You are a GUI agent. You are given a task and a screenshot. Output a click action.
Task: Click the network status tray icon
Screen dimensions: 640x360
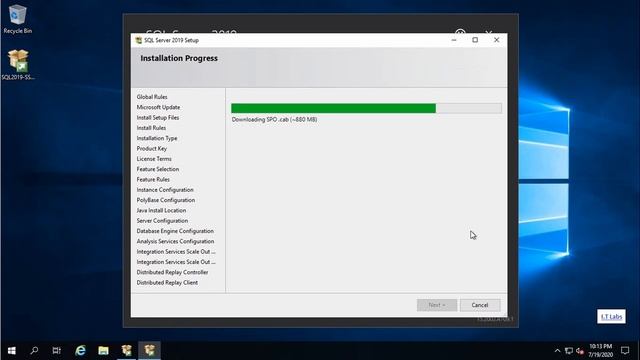pos(569,351)
